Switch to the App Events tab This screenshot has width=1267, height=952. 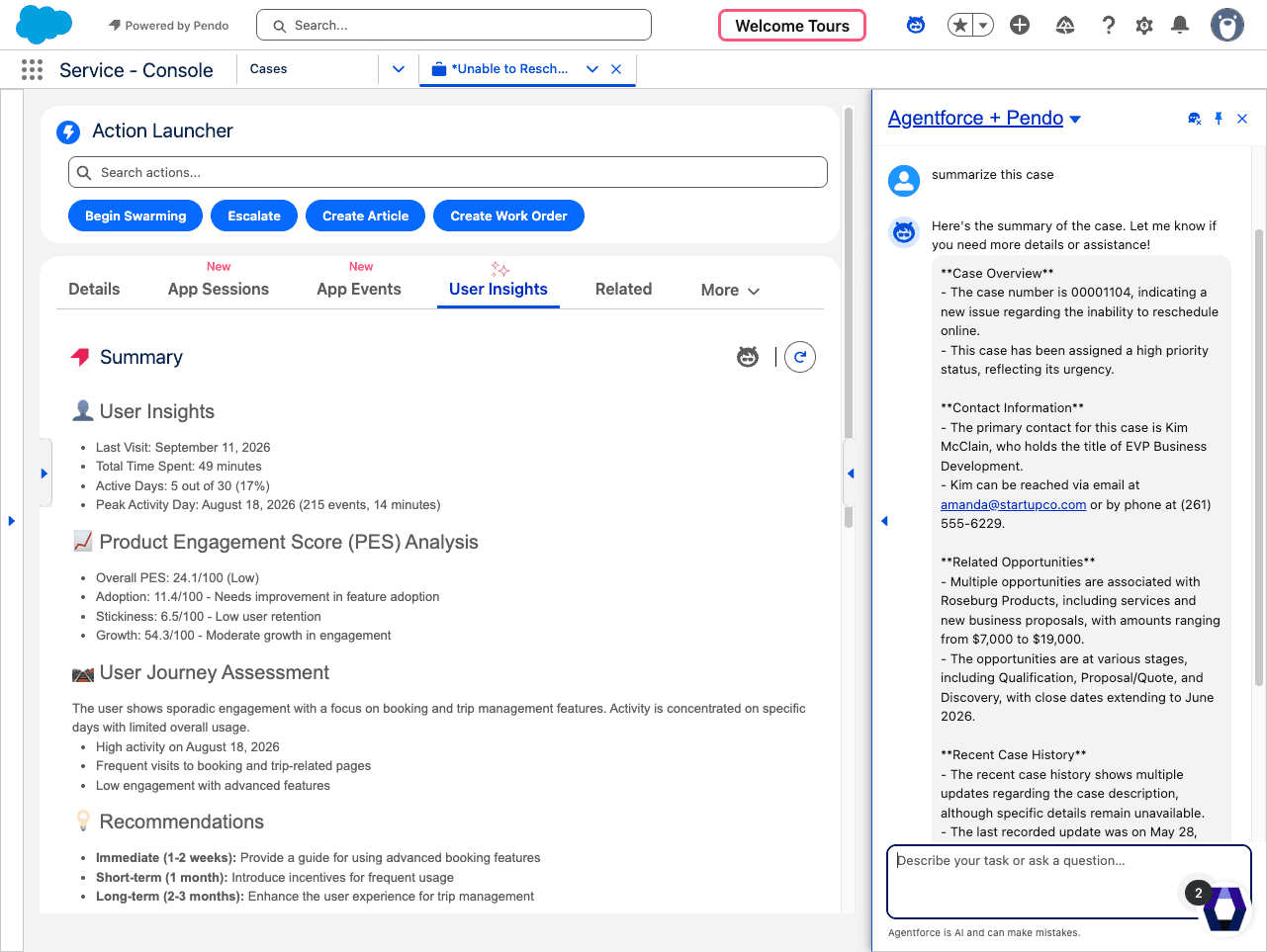pyautogui.click(x=359, y=289)
